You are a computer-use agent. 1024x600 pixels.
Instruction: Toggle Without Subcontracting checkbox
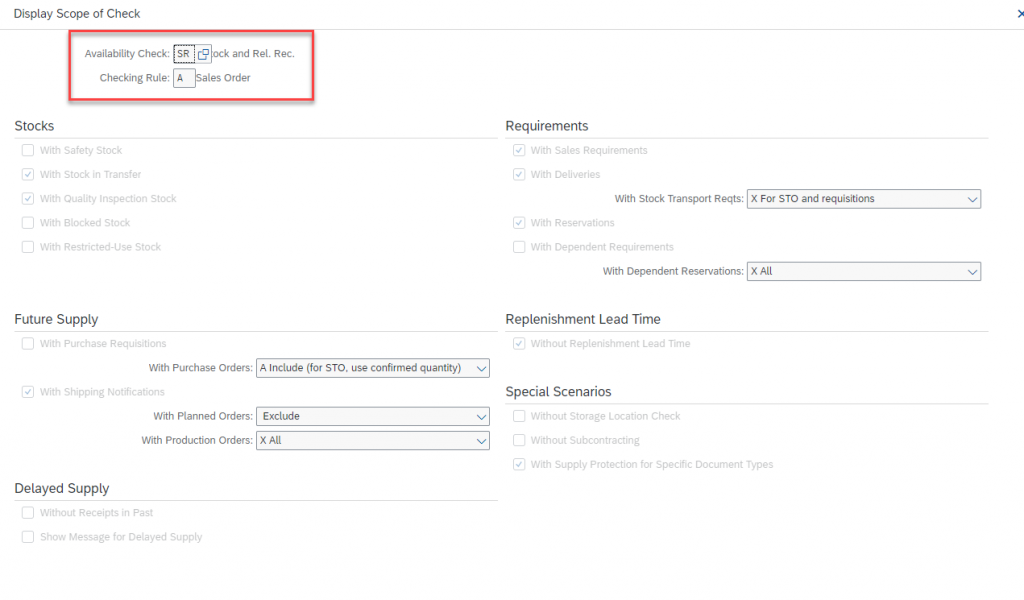point(519,440)
